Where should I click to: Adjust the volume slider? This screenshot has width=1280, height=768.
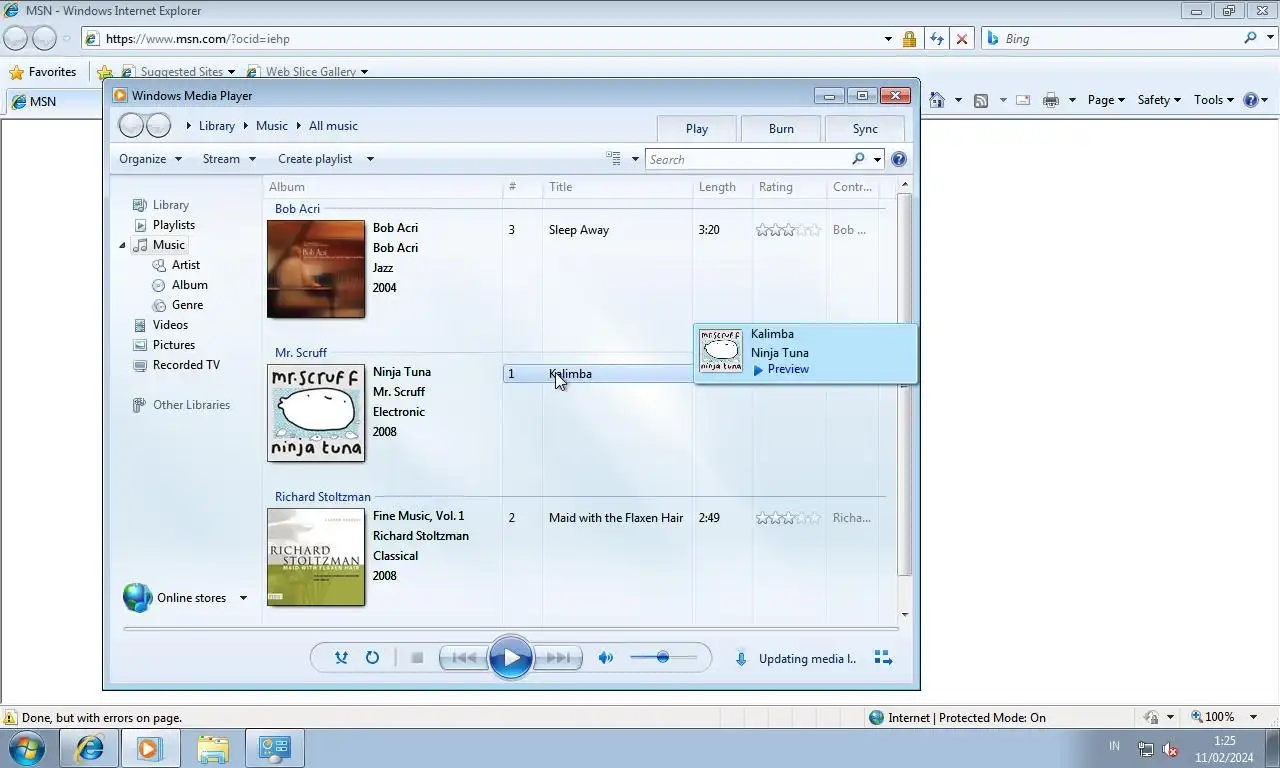pos(663,657)
